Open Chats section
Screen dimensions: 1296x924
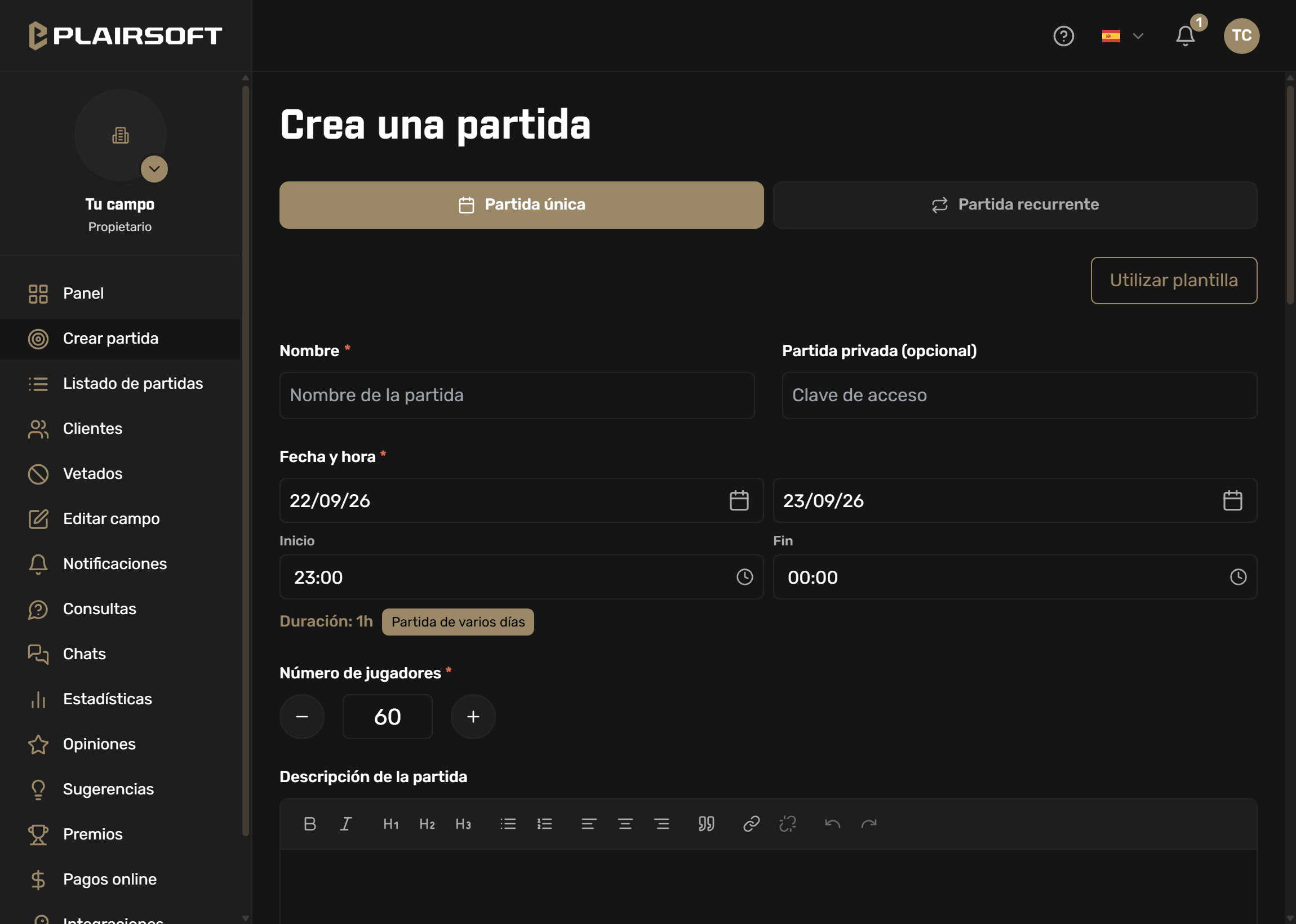[x=120, y=654]
